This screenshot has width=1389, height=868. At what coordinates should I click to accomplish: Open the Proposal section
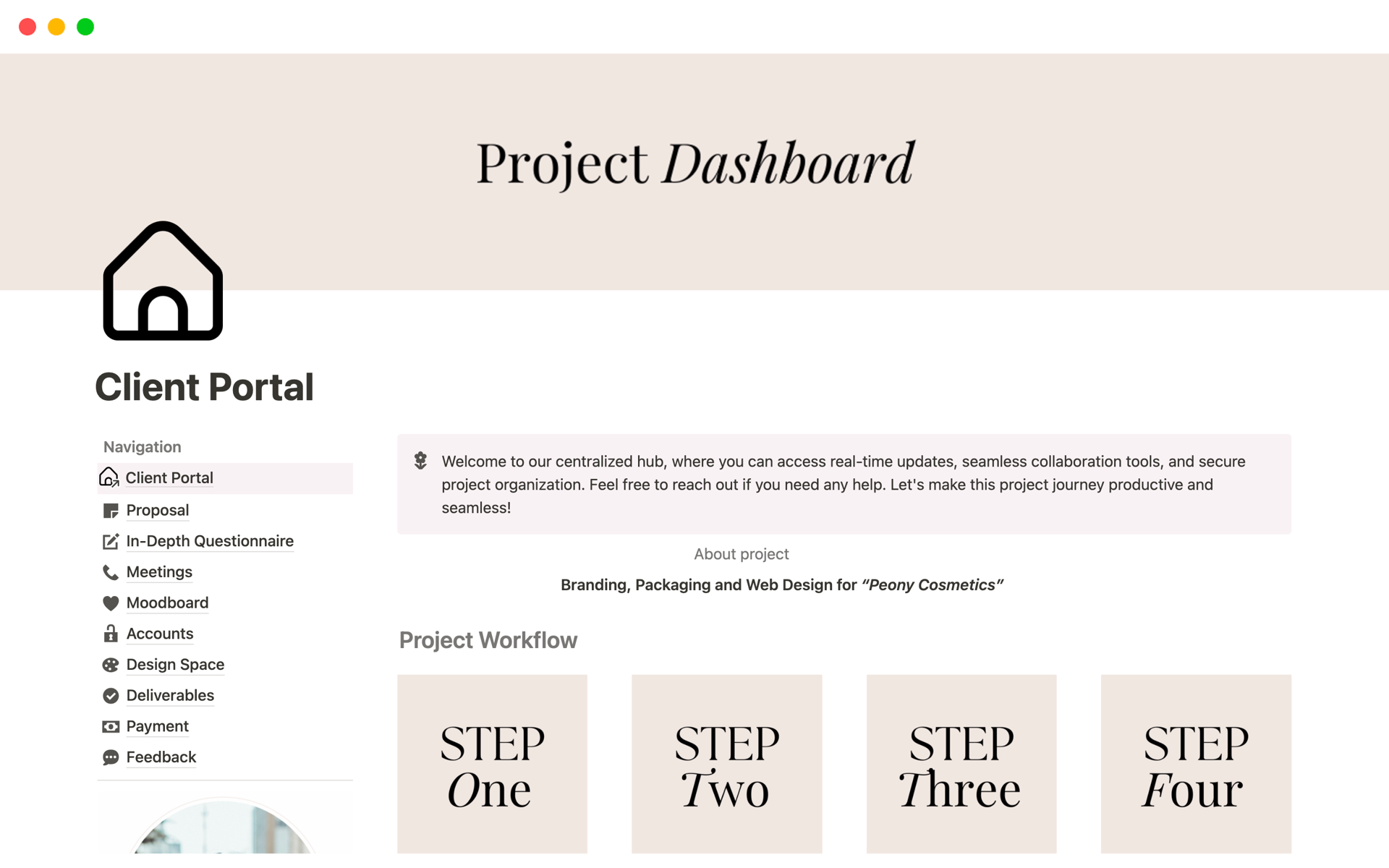coord(157,509)
